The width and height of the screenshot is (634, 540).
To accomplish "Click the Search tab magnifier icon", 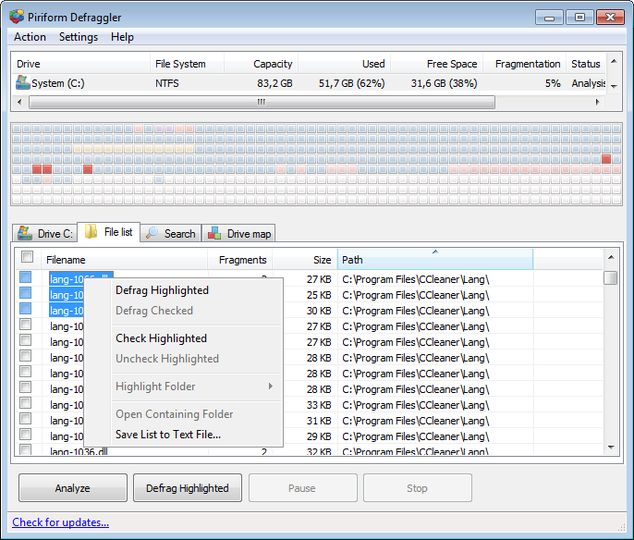I will 152,234.
